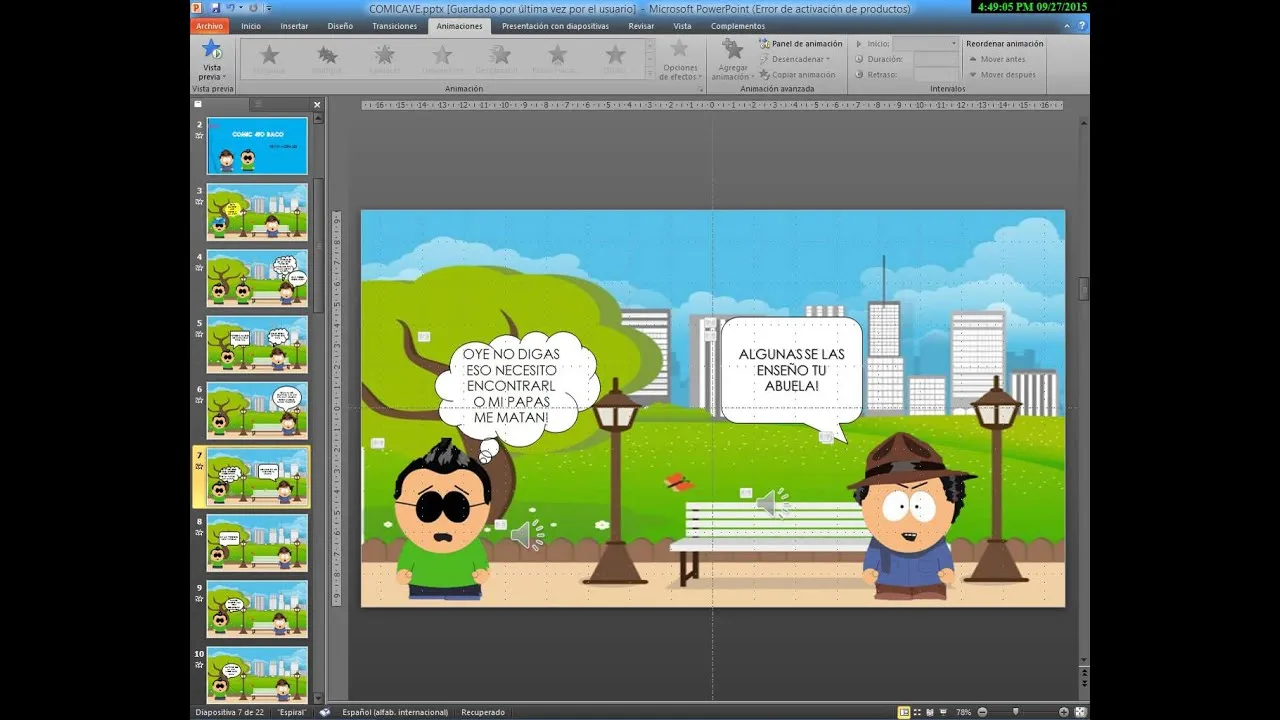Select slide 2 thumbnail

click(x=257, y=146)
